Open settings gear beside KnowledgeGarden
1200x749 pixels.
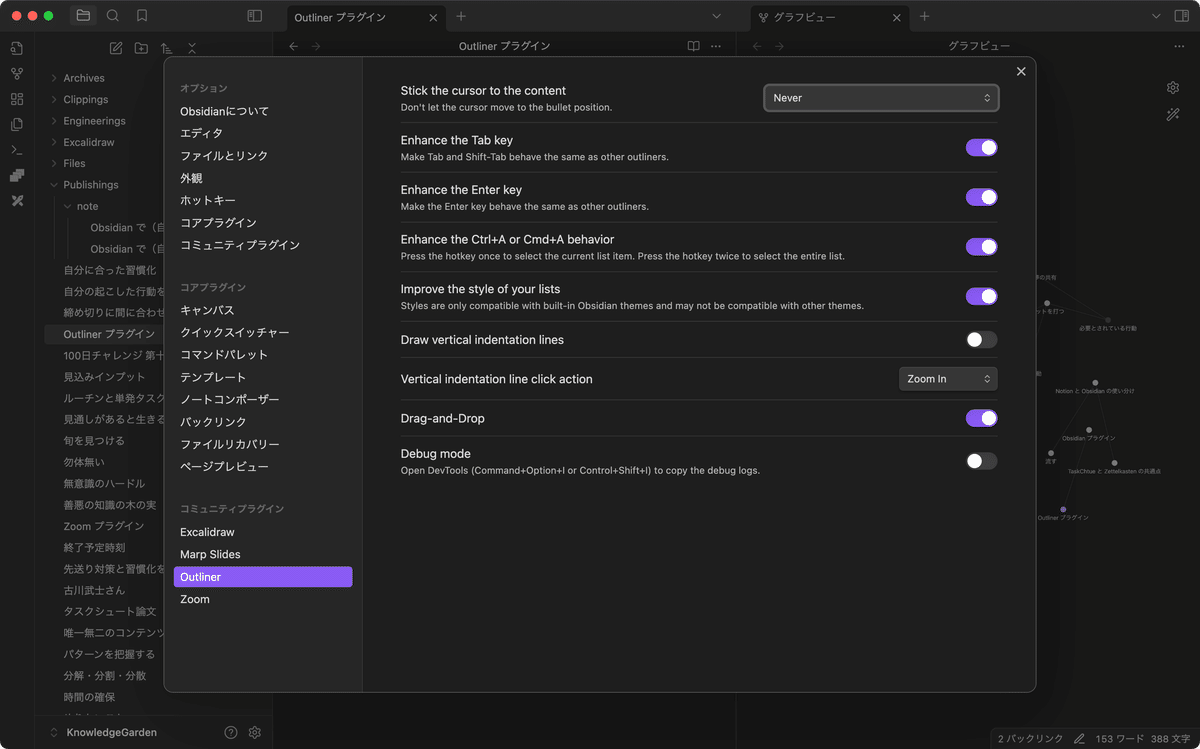tap(255, 732)
